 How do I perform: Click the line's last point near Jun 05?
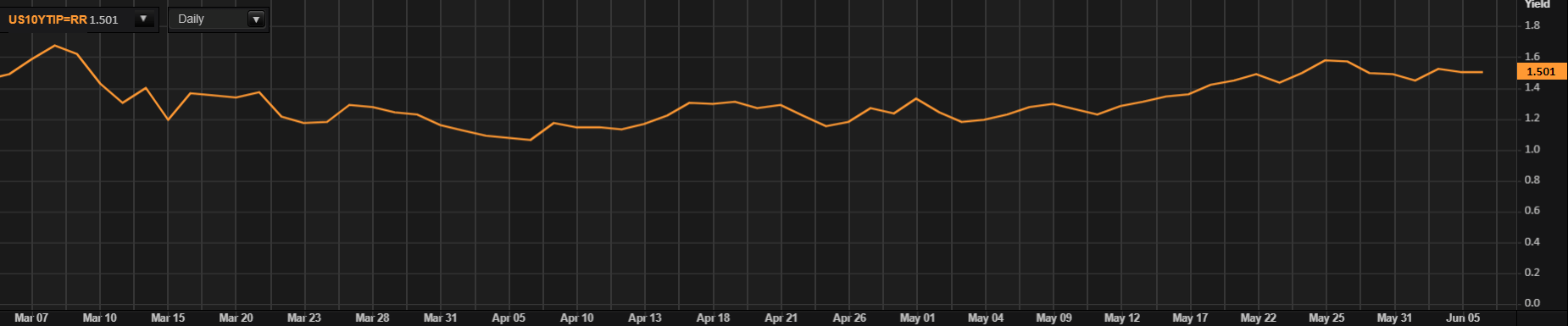pyautogui.click(x=1482, y=72)
